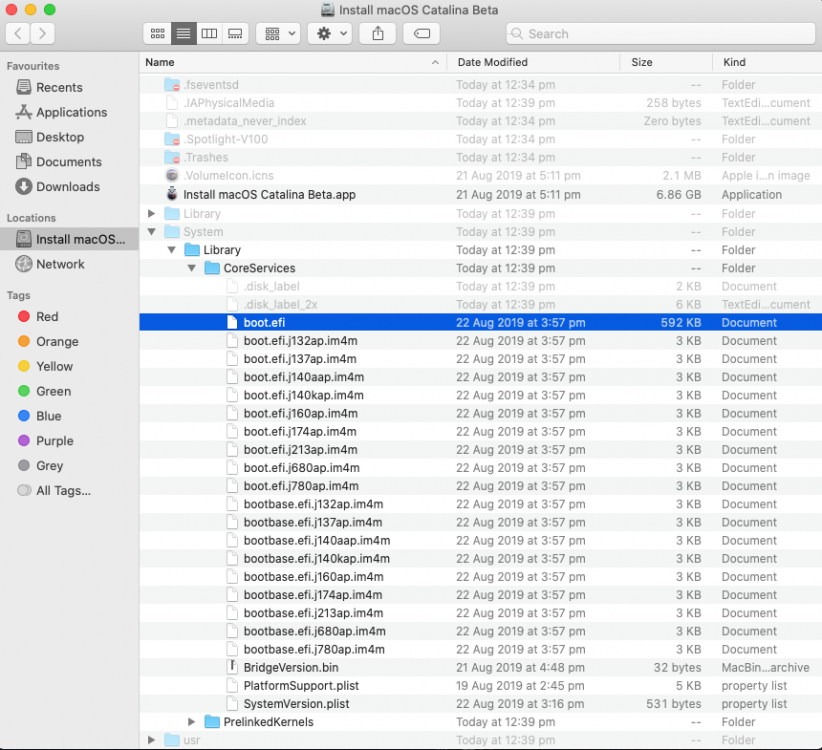822x750 pixels.
Task: Select bootbase.efi.j213ap.im4m file
Action: pyautogui.click(x=480, y=613)
